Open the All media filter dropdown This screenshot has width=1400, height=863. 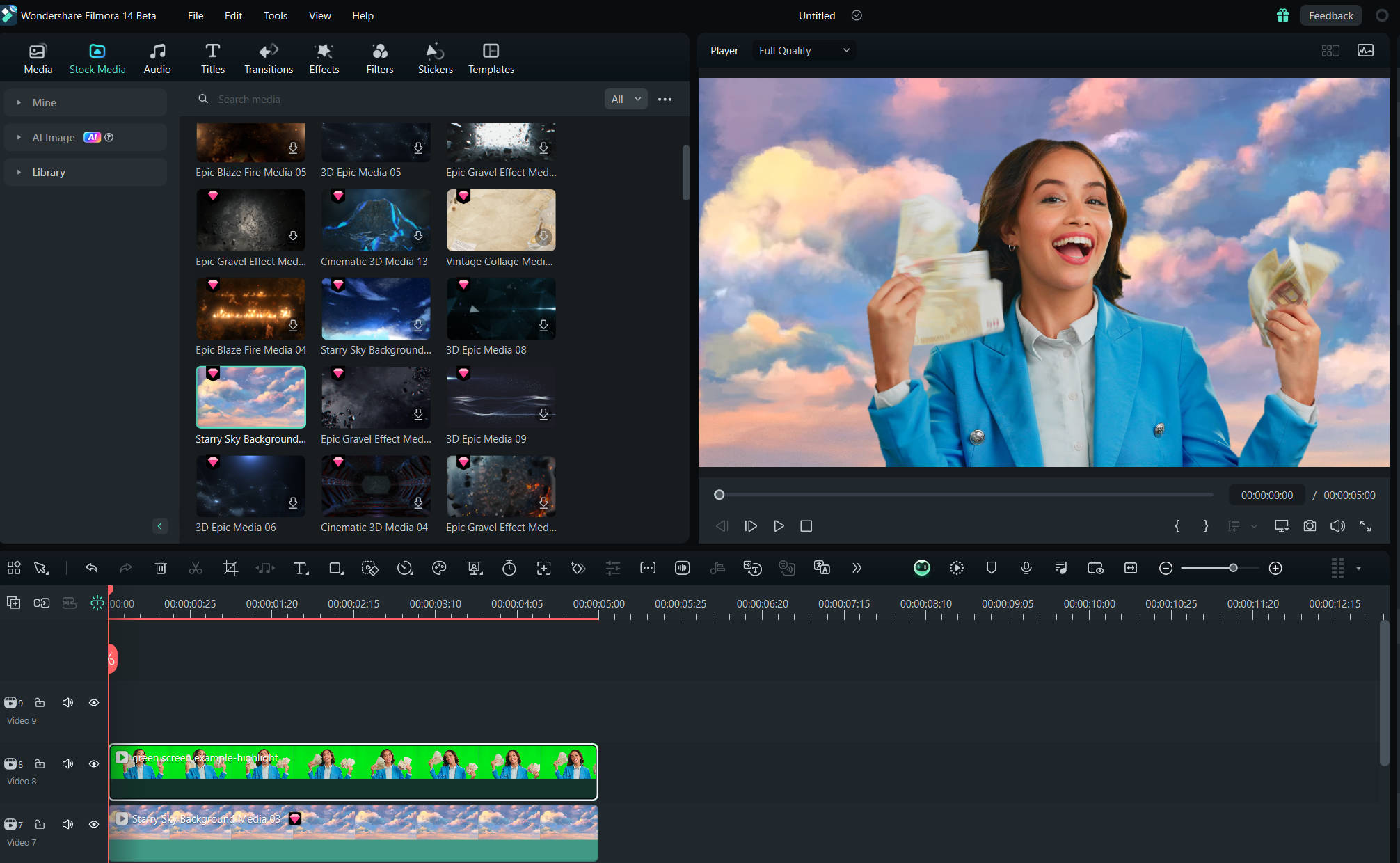(625, 98)
